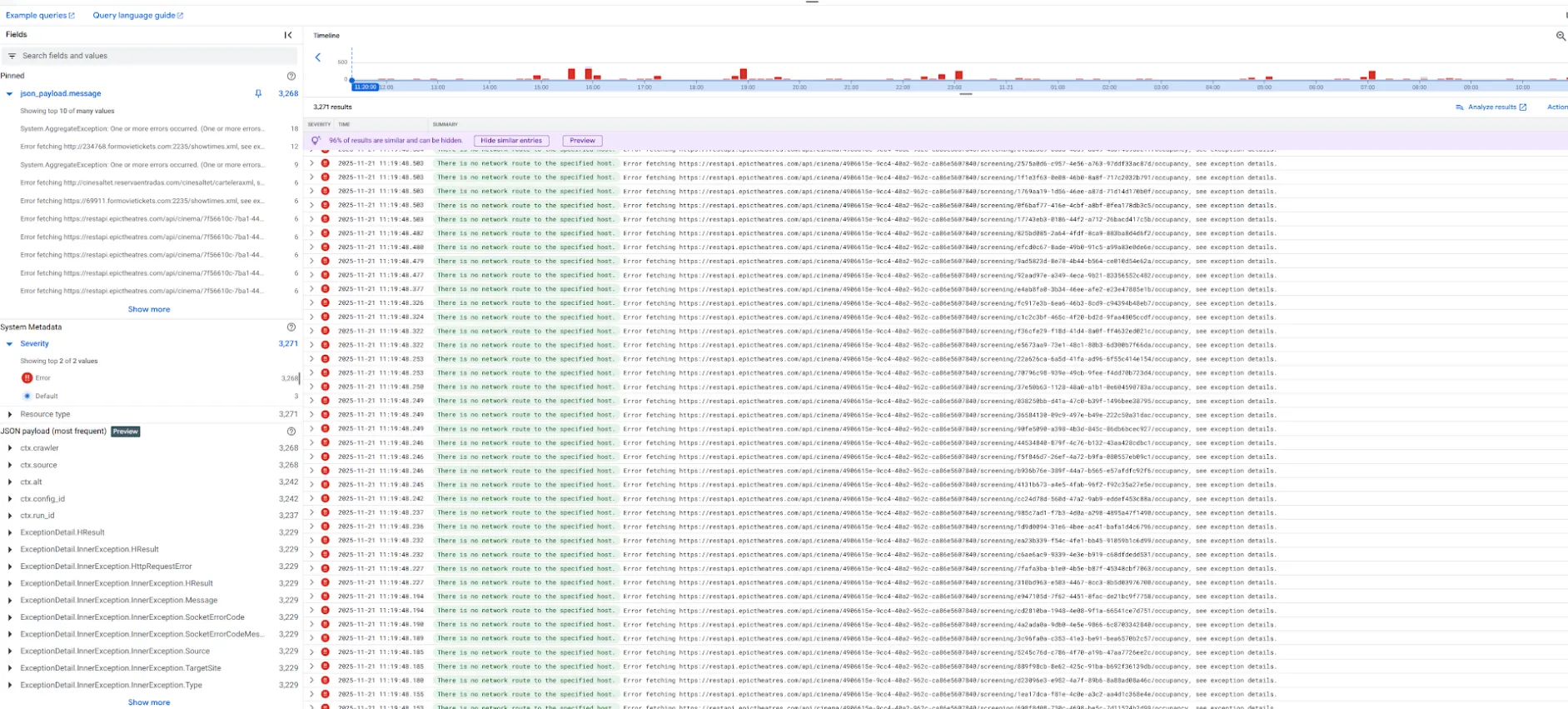Click the help icon beside System Metadata

291,327
